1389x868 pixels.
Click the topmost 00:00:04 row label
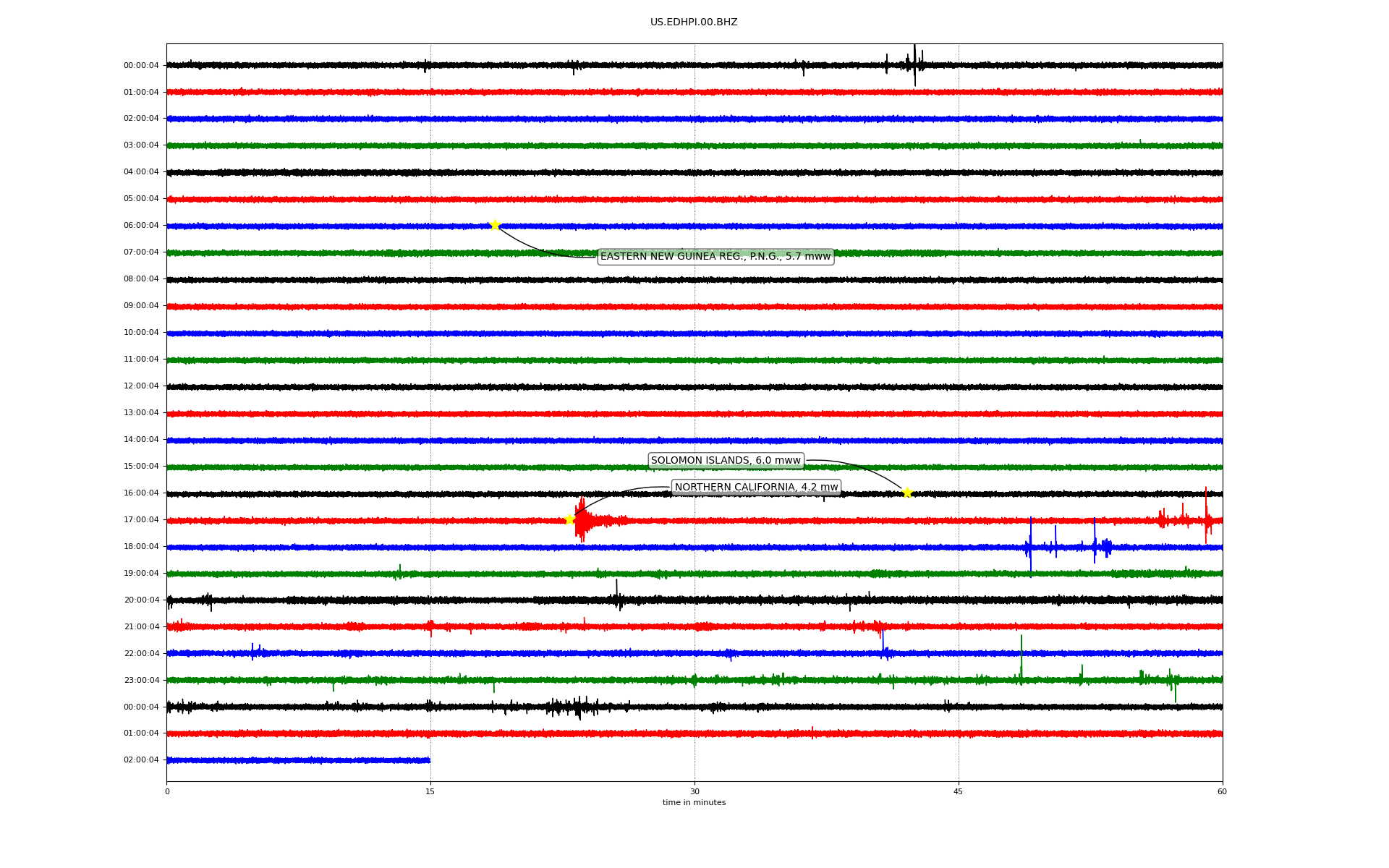point(141,66)
